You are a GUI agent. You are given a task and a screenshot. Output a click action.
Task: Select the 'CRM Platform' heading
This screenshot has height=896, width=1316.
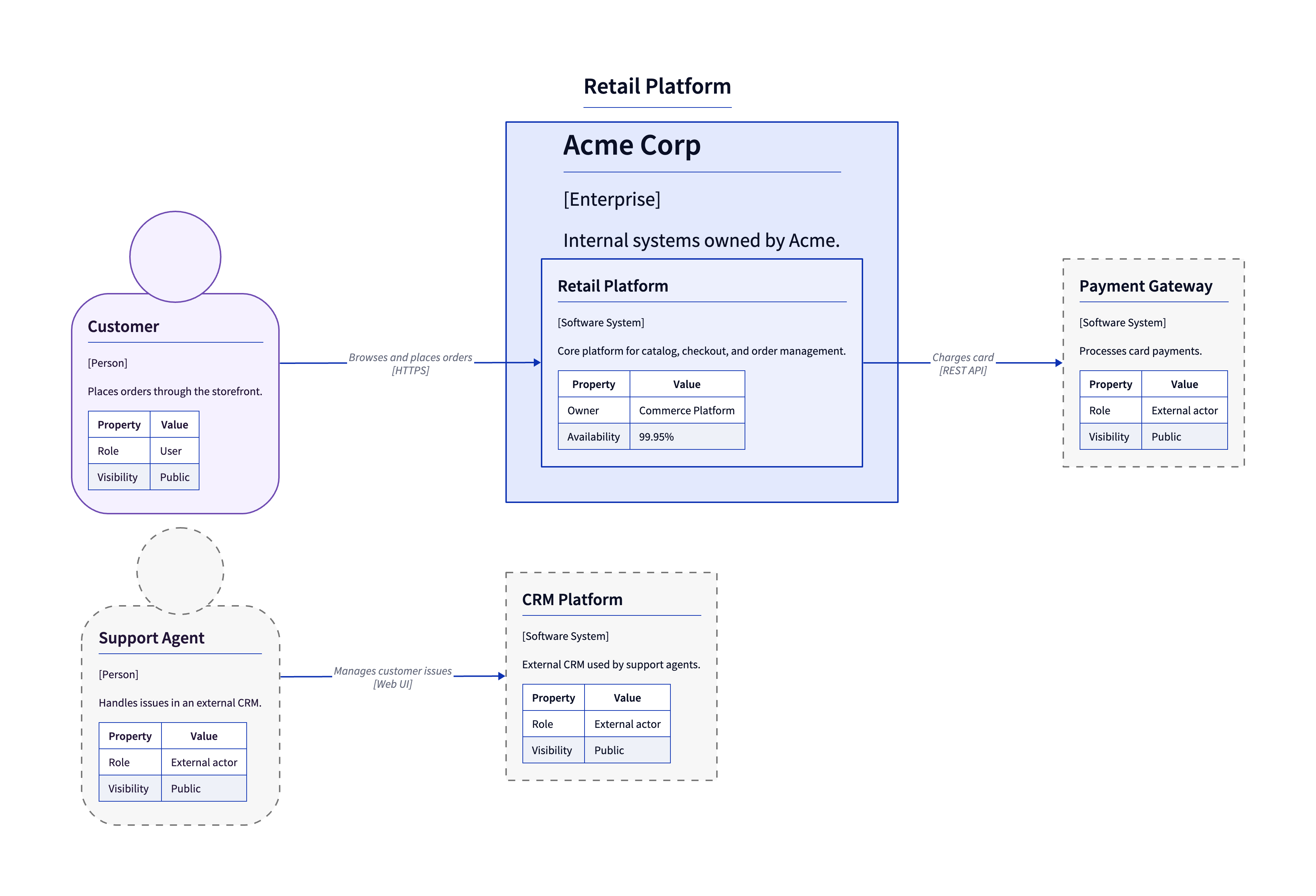point(572,599)
